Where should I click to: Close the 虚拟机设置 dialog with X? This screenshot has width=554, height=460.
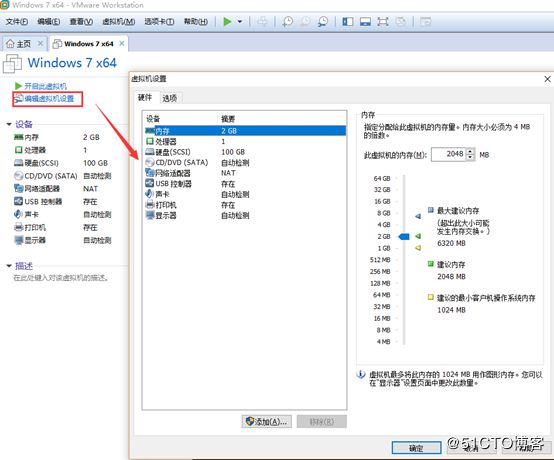(x=547, y=79)
